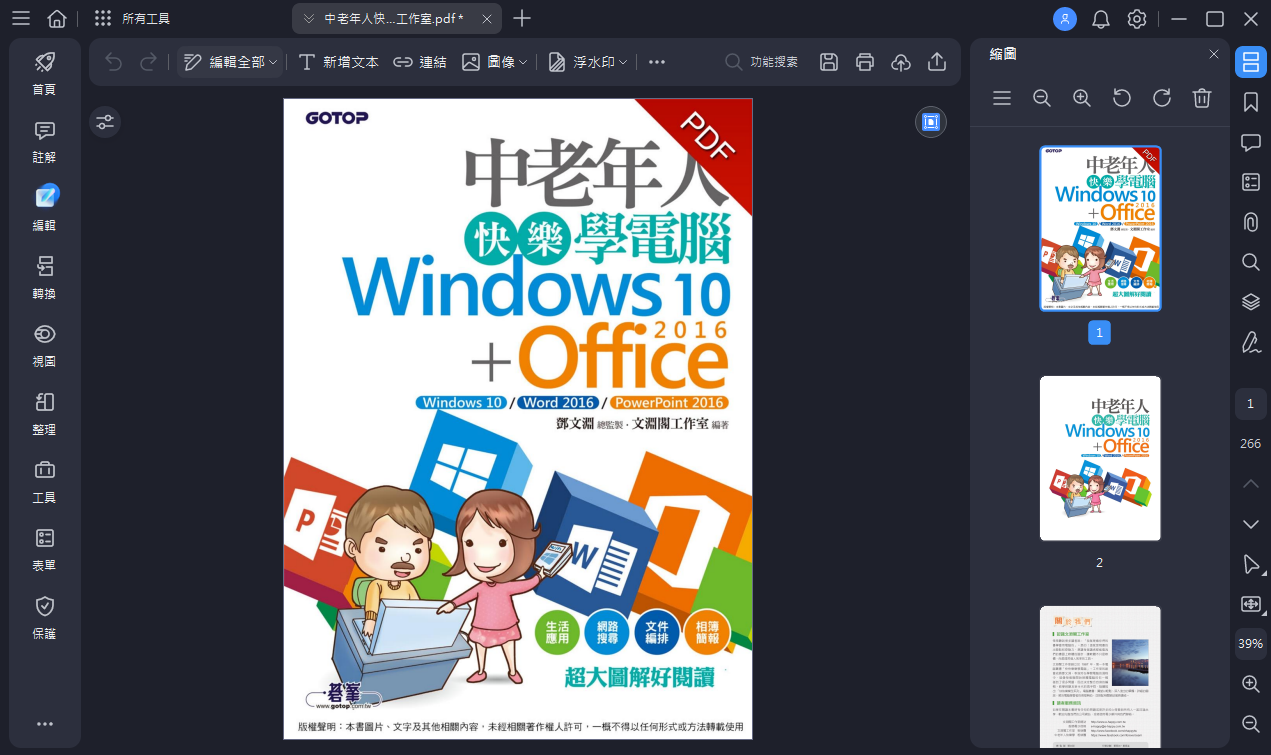
Task: Delete page with thumbnail panel trash icon
Action: coord(1201,98)
